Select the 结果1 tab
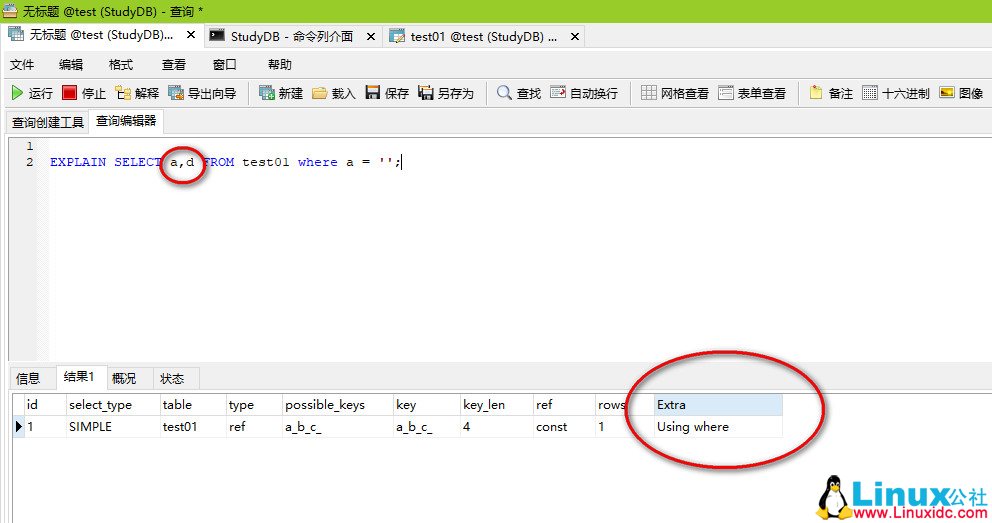This screenshot has width=992, height=523. pyautogui.click(x=80, y=377)
